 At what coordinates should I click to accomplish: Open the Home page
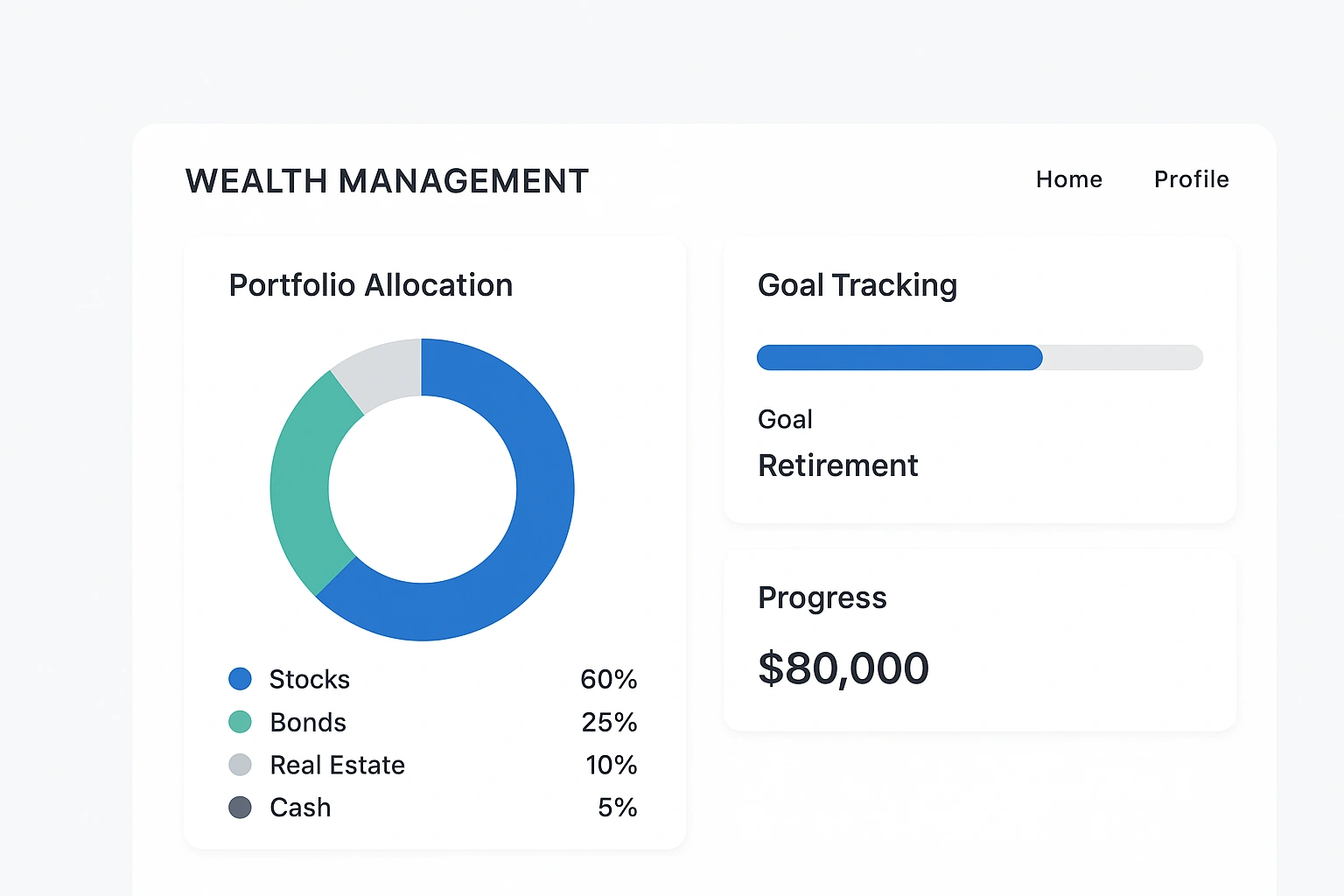pos(1069,179)
